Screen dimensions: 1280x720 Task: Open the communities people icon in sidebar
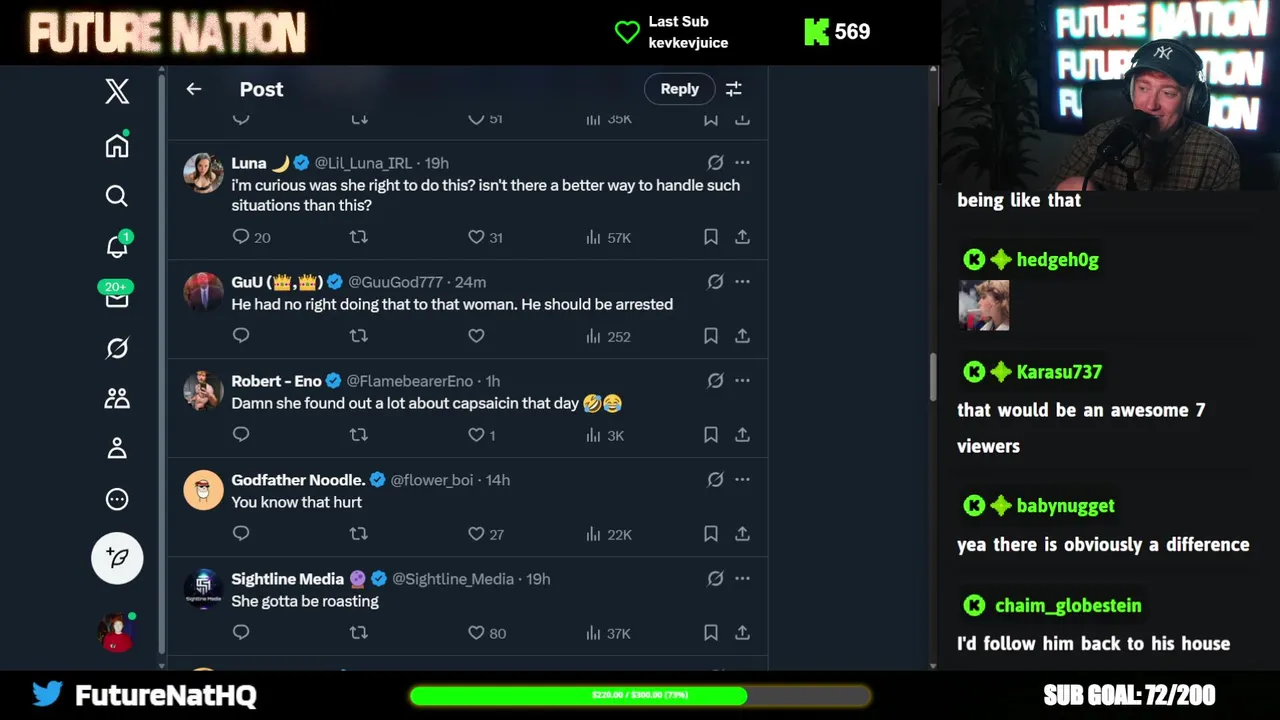coord(117,398)
